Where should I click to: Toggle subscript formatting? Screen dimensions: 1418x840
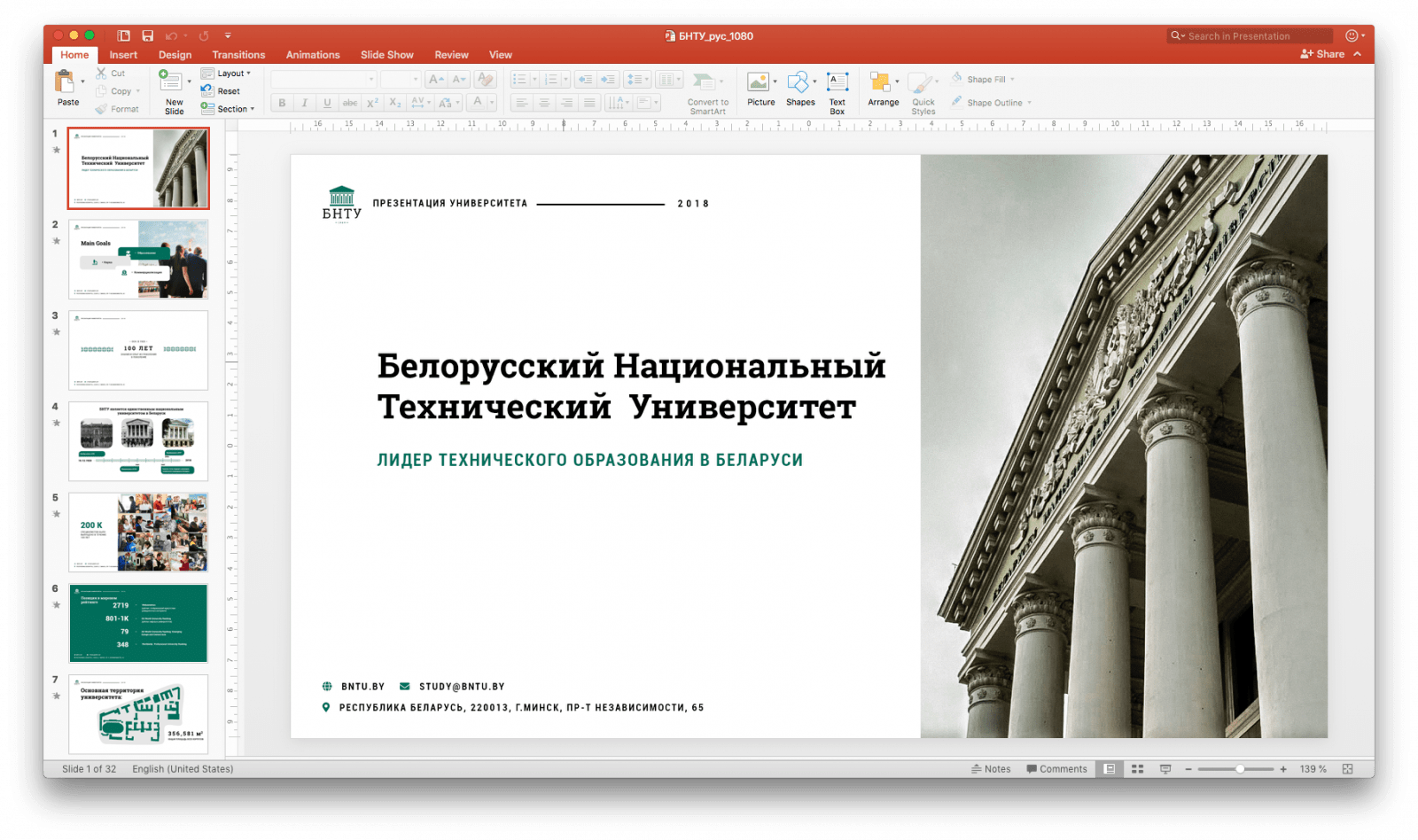click(395, 103)
